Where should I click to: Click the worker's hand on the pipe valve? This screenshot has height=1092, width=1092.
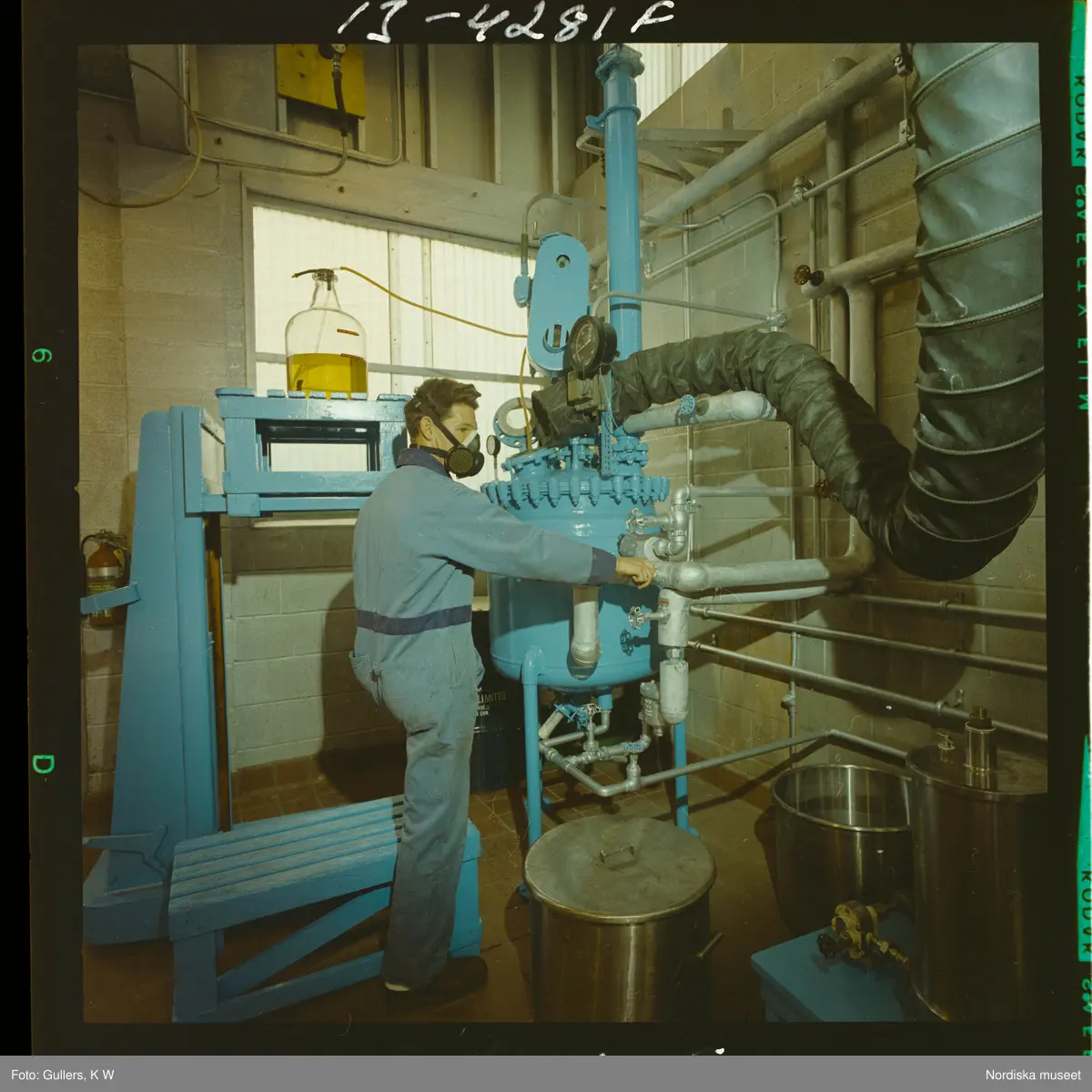click(637, 571)
